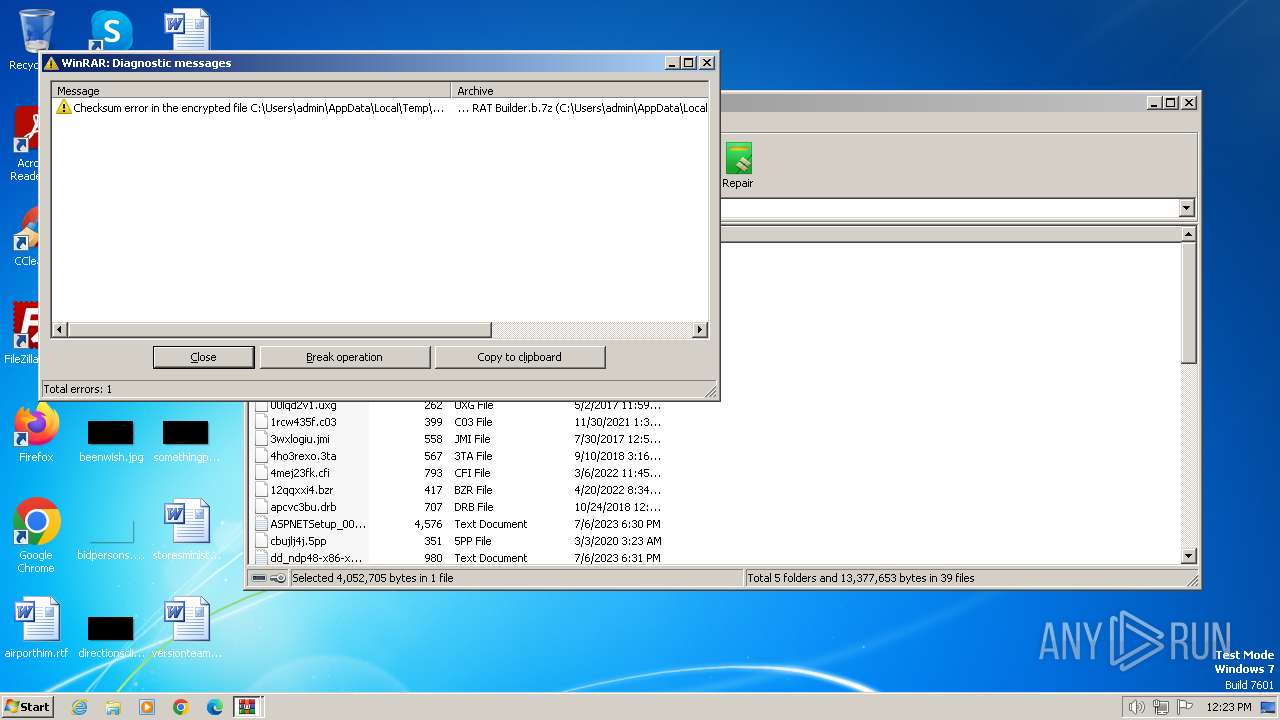Launch Internet Explorer from the taskbar

pyautogui.click(x=79, y=707)
